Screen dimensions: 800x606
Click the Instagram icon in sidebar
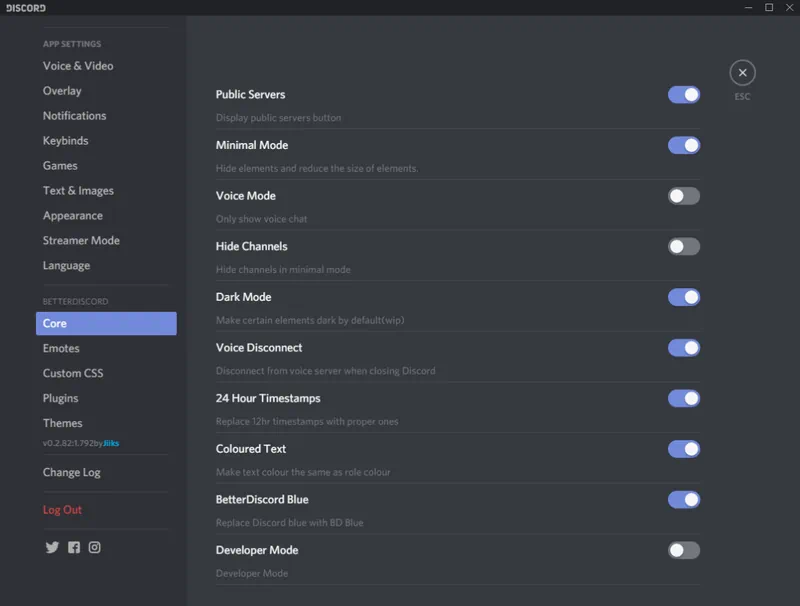[95, 548]
